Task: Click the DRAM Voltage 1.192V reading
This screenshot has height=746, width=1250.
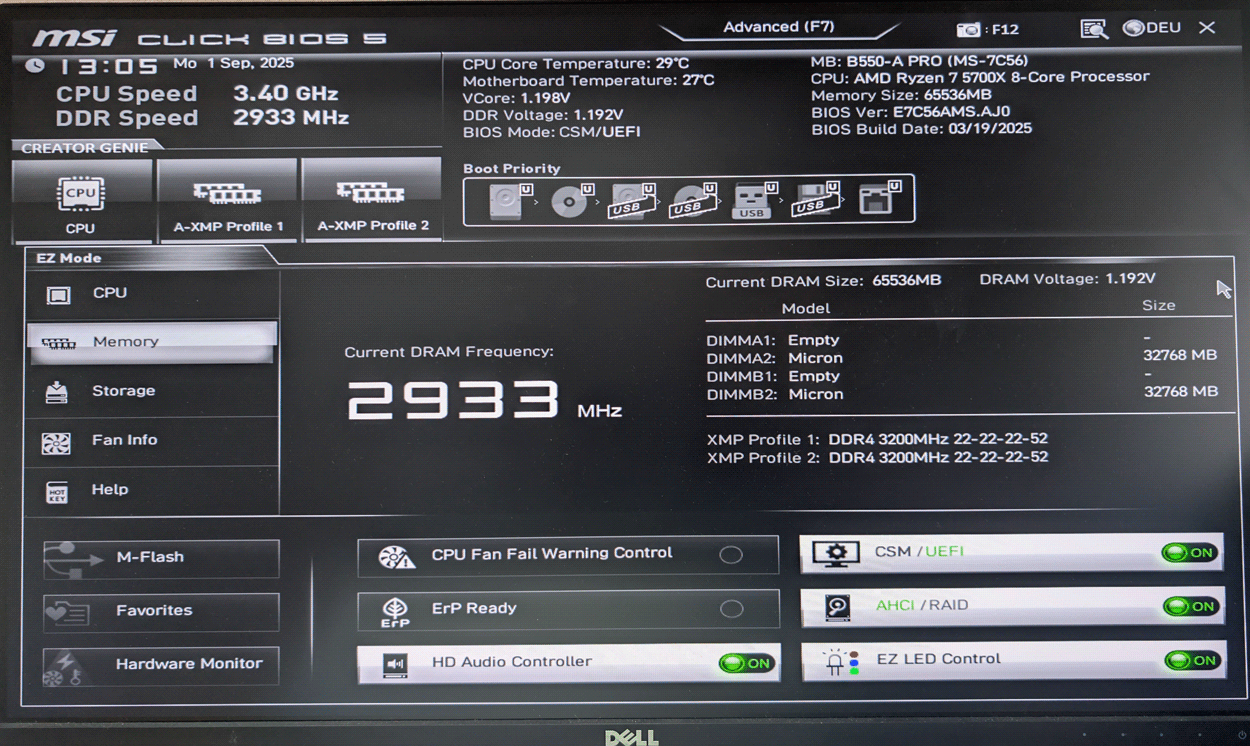Action: coord(1068,279)
